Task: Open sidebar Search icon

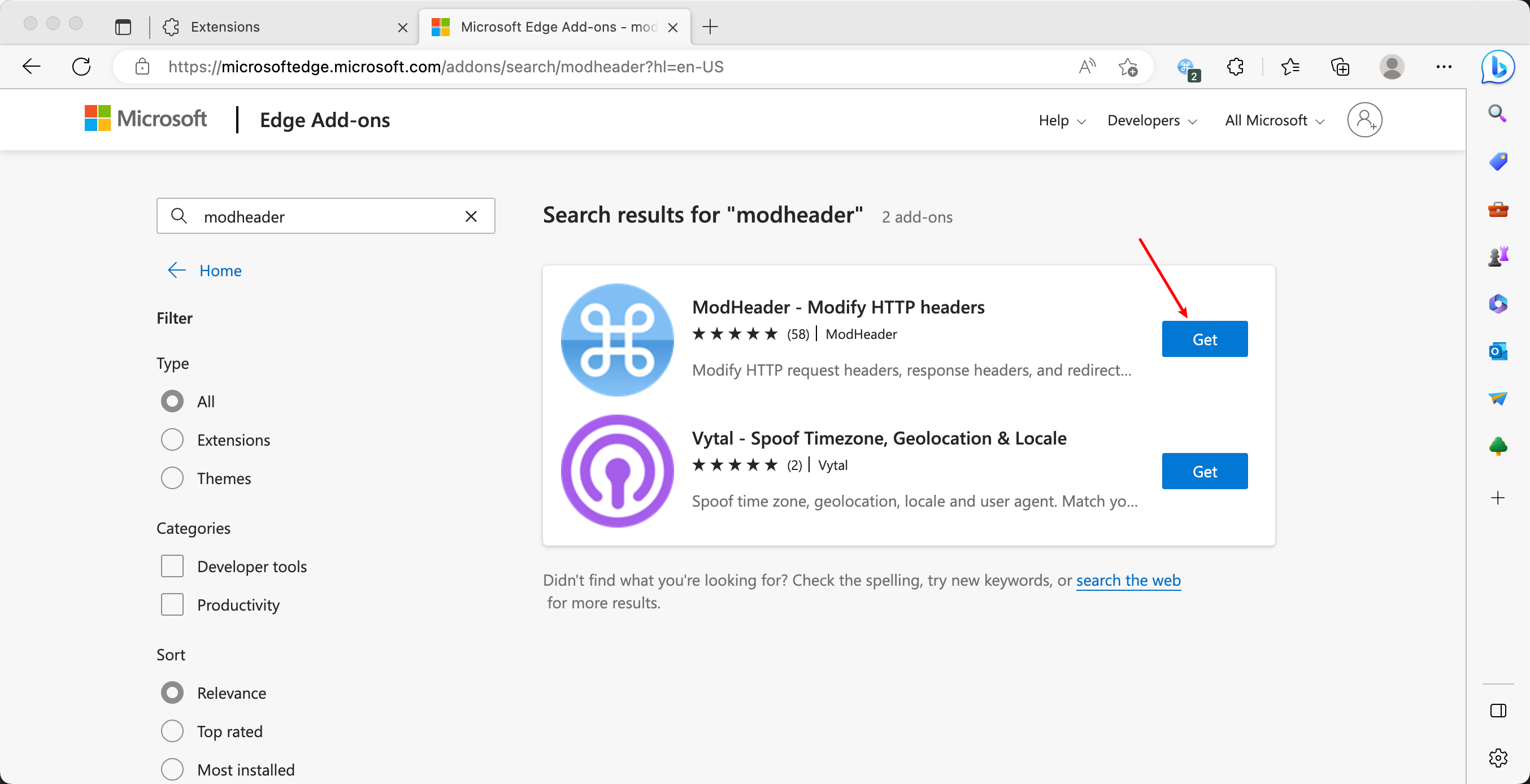Action: 1497,113
